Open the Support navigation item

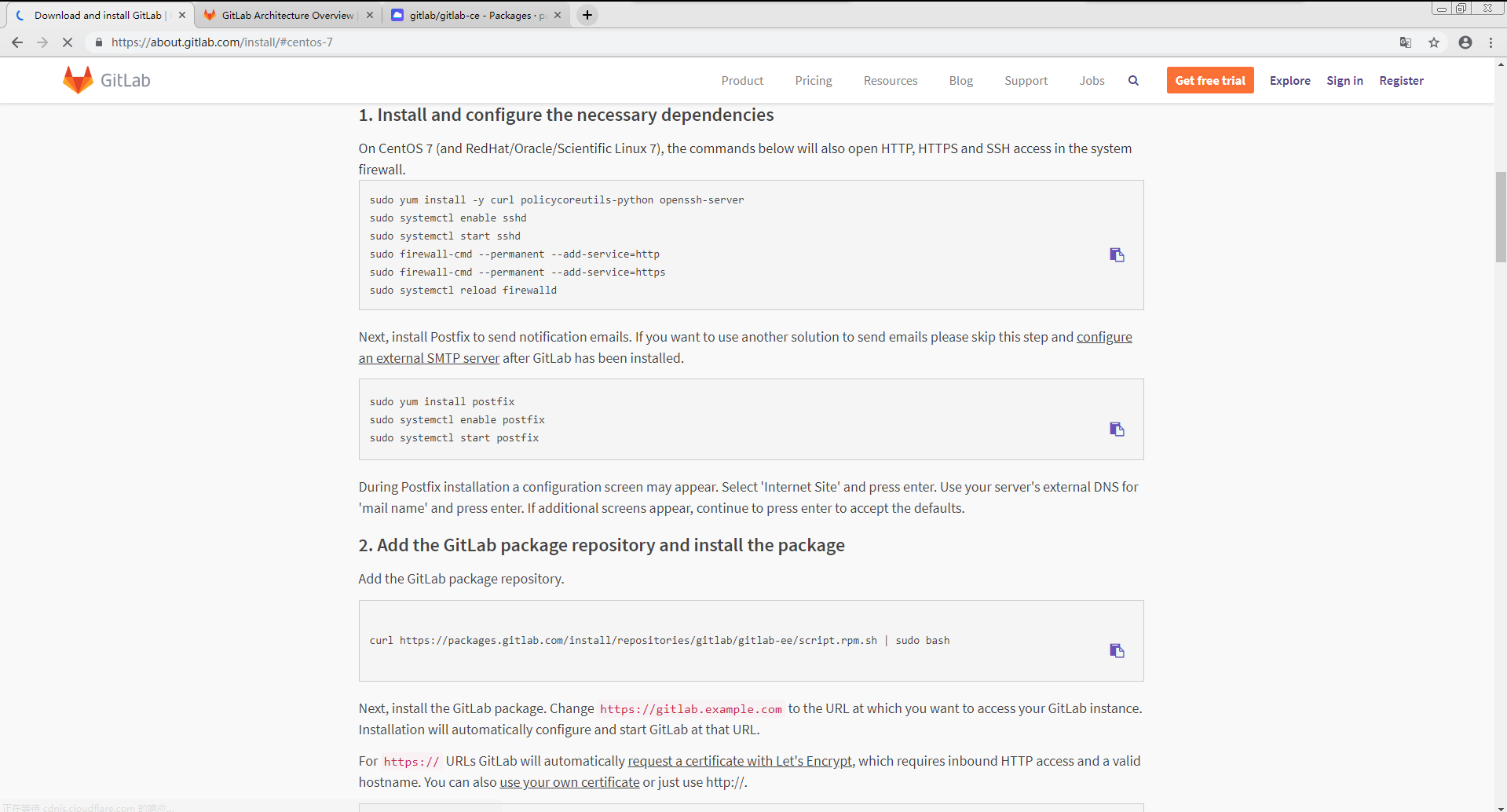tap(1026, 80)
